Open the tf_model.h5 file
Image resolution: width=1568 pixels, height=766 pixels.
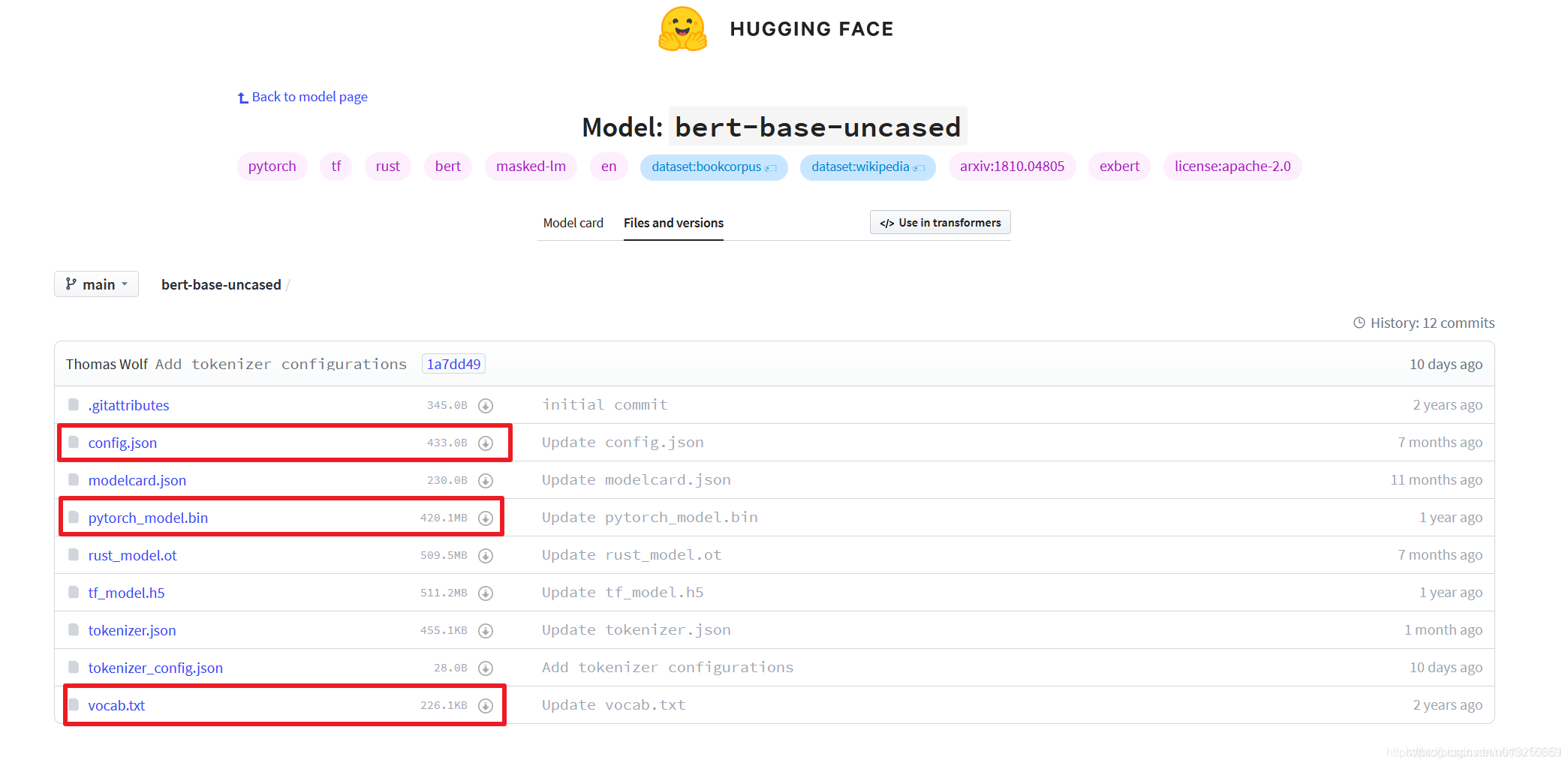click(126, 593)
